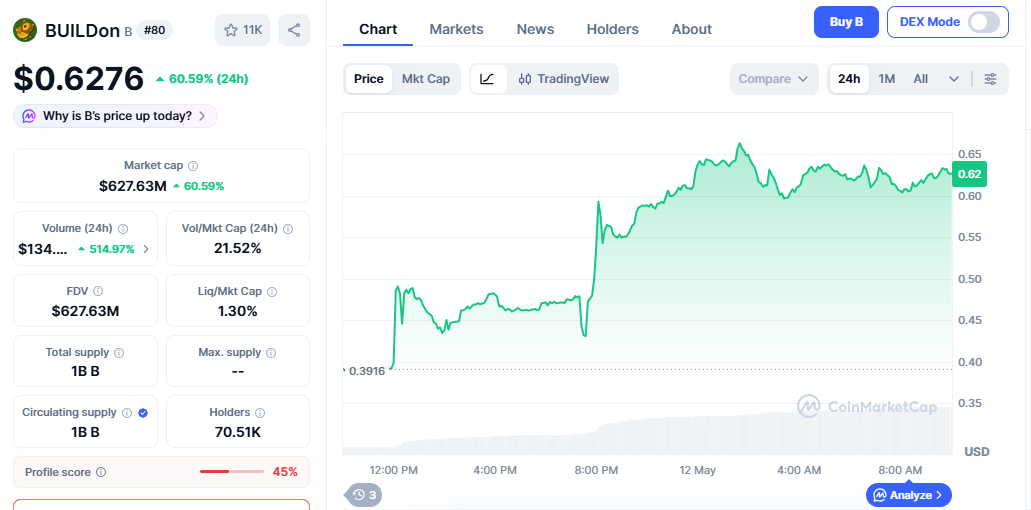
Task: Click the USD currency label
Action: click(976, 452)
